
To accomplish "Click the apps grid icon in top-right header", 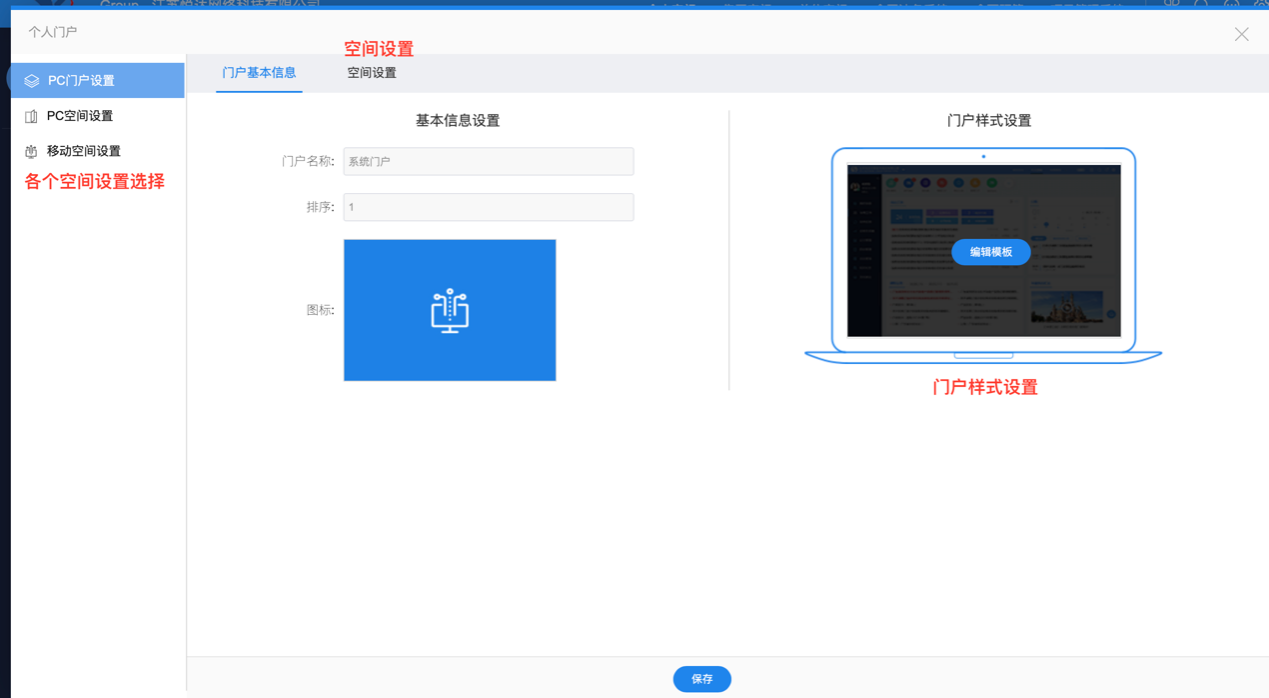I will [1171, 4].
